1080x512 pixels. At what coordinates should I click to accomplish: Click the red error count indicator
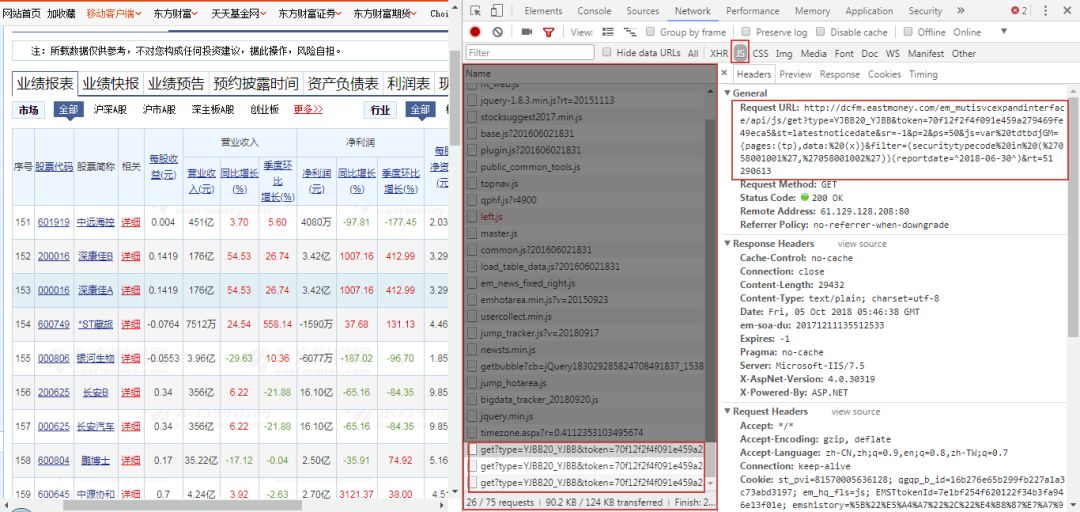pos(1019,11)
